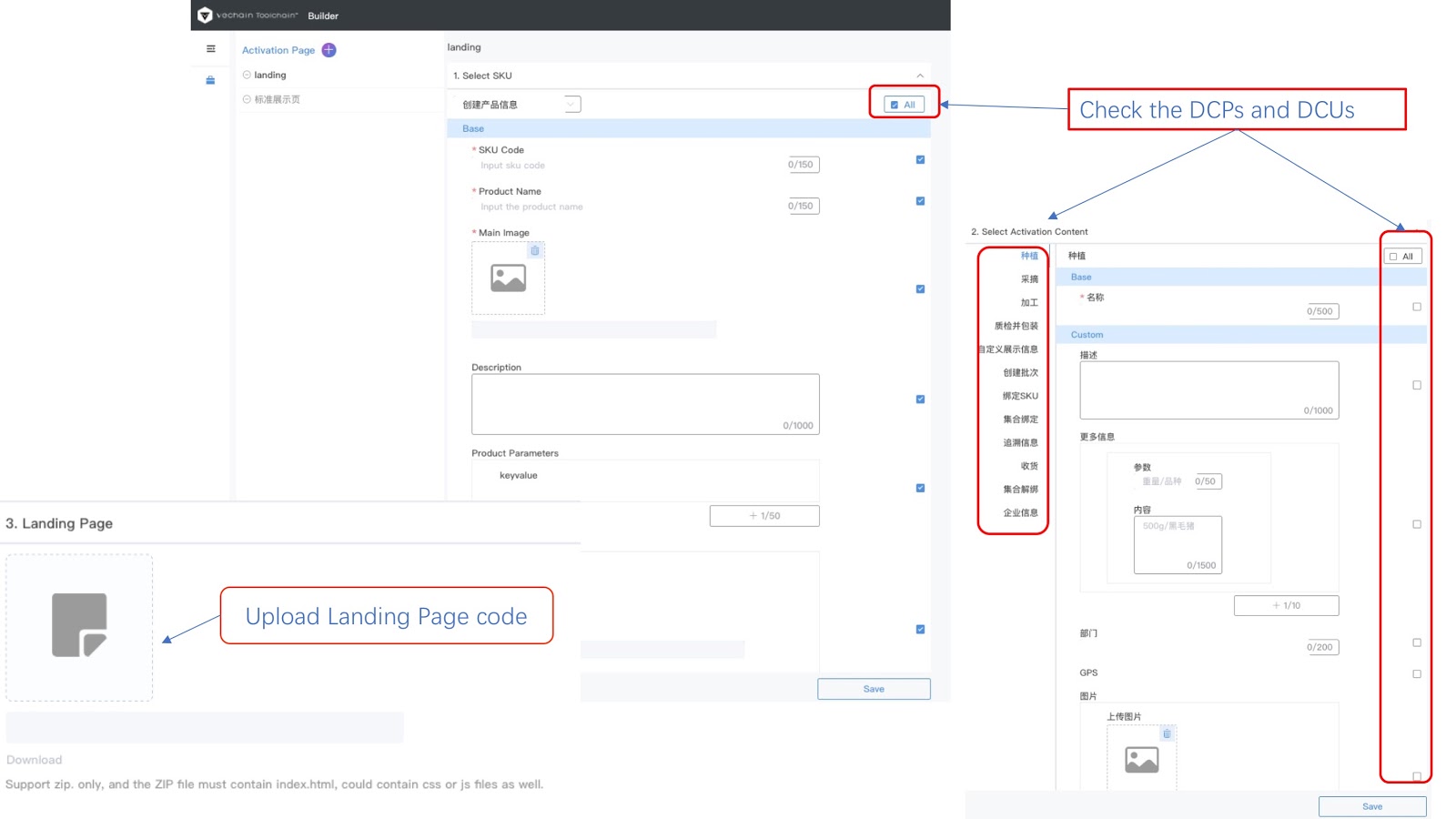Select the 收货 tab
This screenshot has height=819, width=1456.
coord(1029,466)
